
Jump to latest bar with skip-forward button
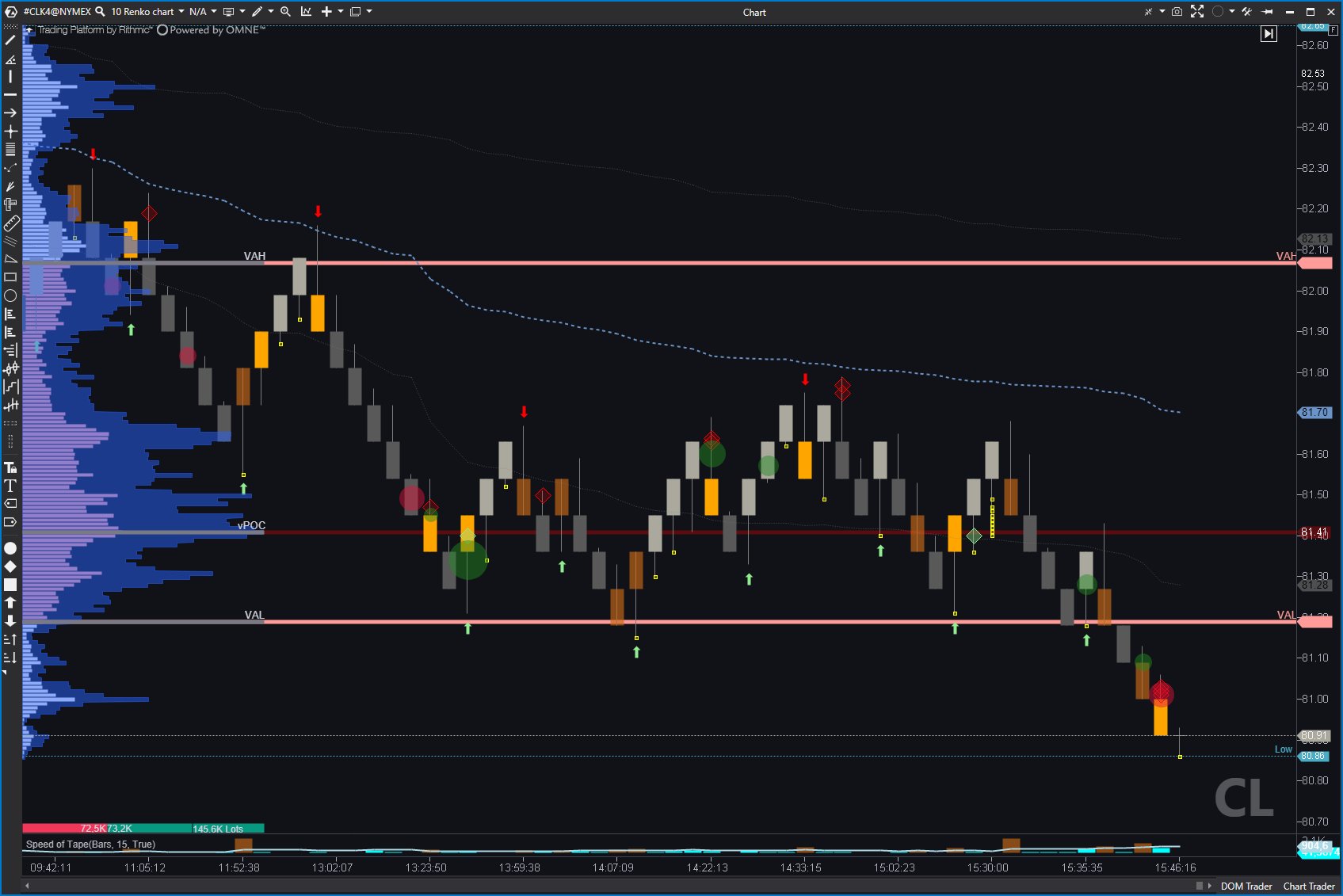(x=1269, y=33)
